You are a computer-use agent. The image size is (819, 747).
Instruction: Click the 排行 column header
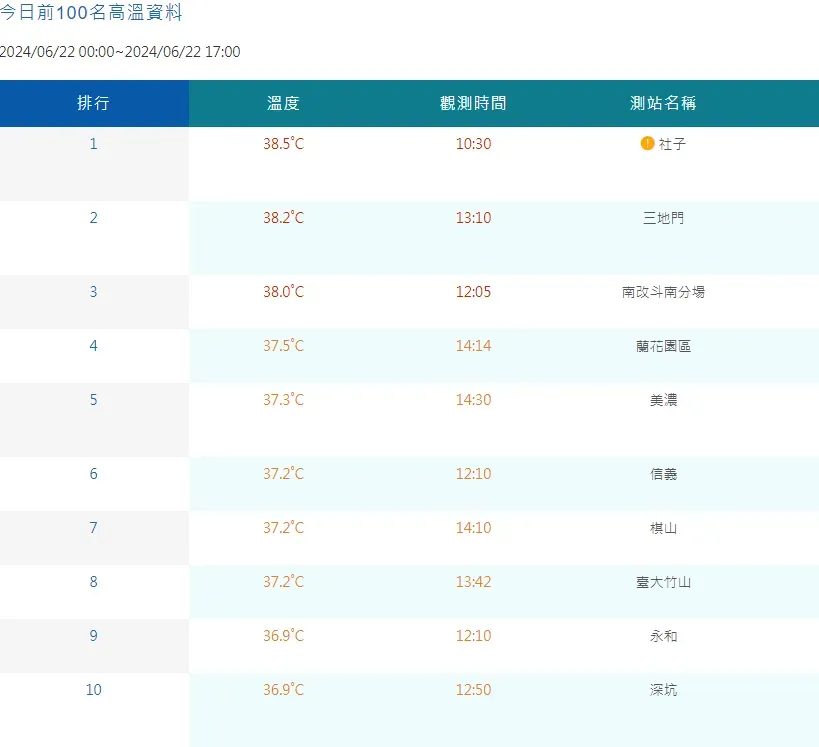(x=93, y=103)
